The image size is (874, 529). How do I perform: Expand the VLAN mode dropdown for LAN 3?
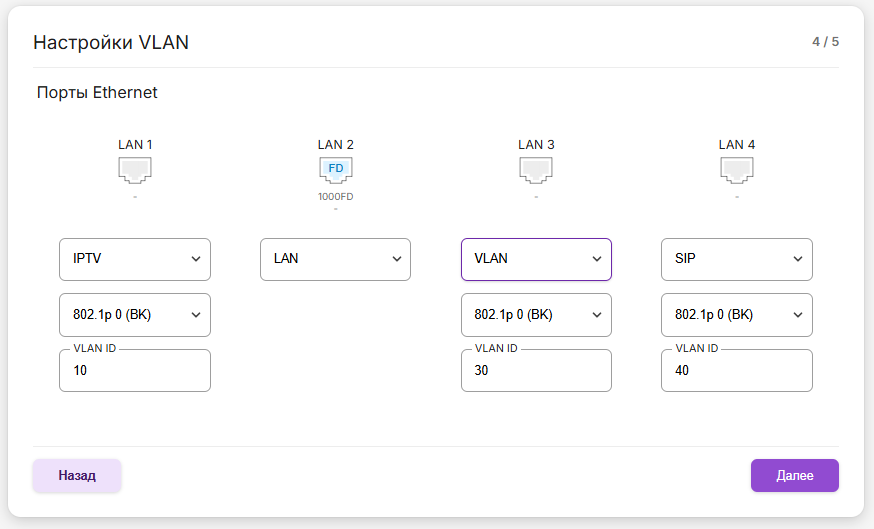pos(536,259)
